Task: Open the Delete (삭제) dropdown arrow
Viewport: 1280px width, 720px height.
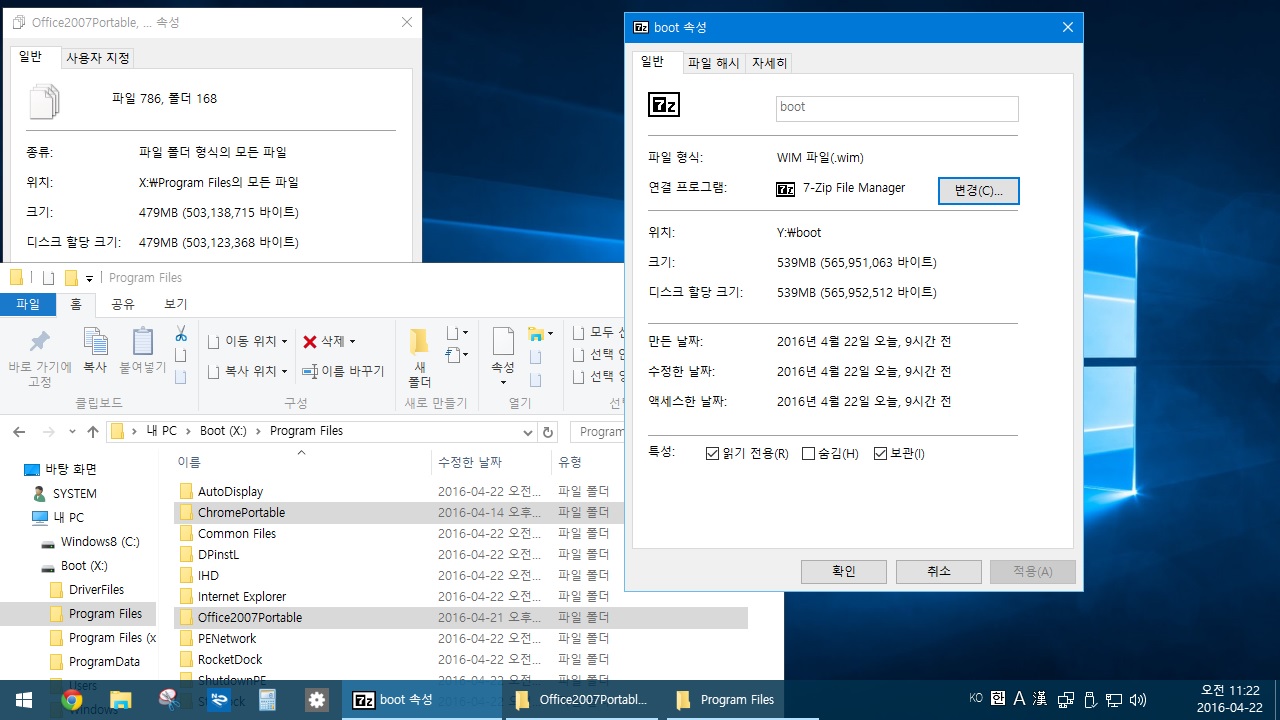Action: (x=352, y=342)
